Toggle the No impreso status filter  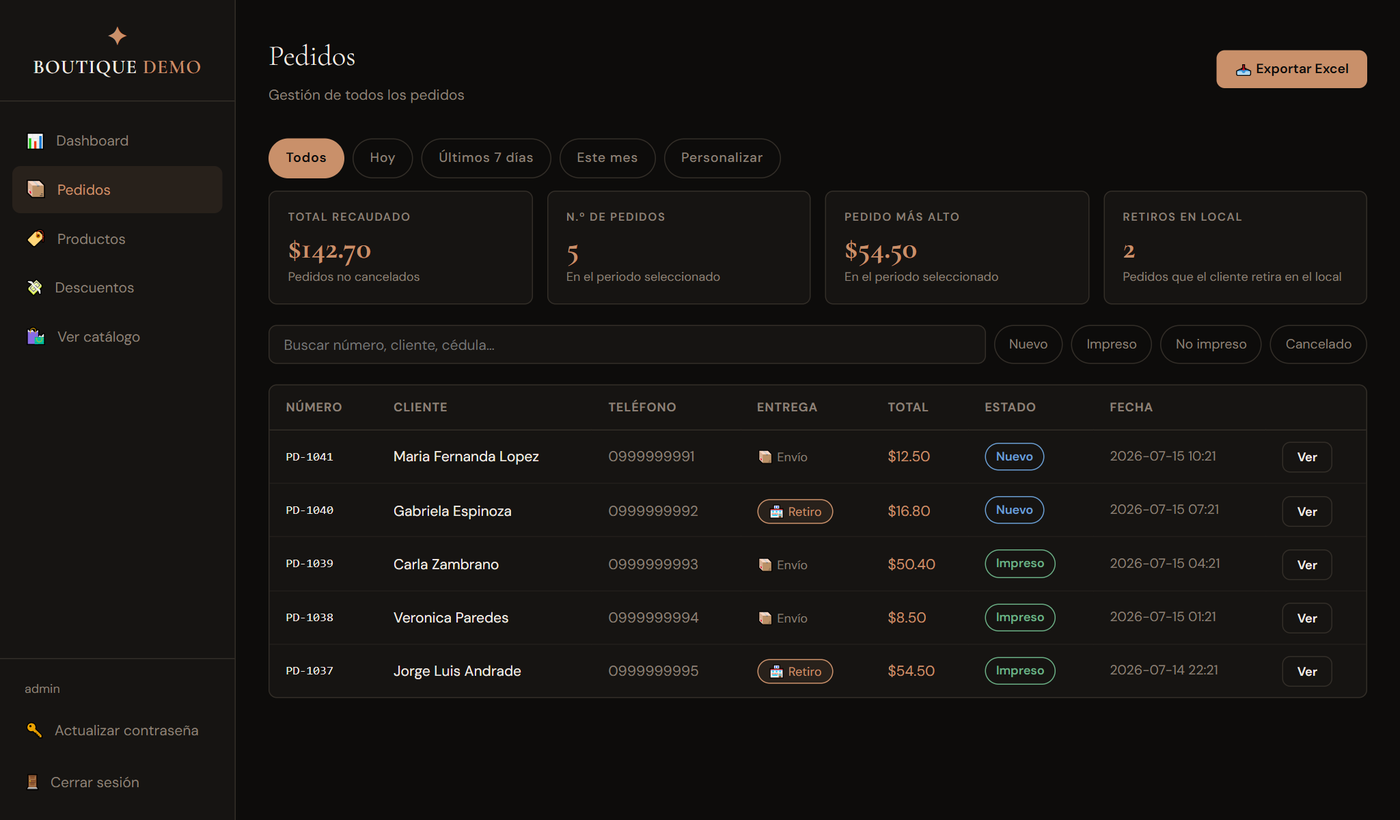[1211, 344]
